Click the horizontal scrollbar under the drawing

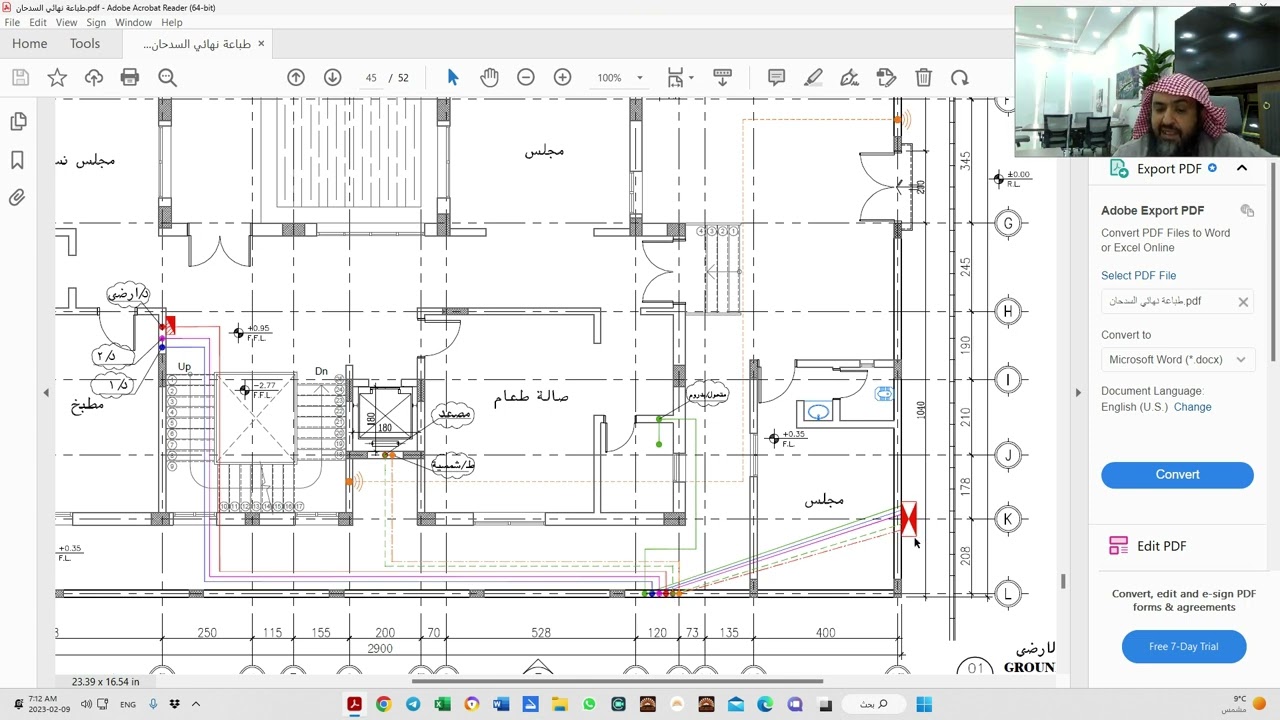pyautogui.click(x=617, y=682)
